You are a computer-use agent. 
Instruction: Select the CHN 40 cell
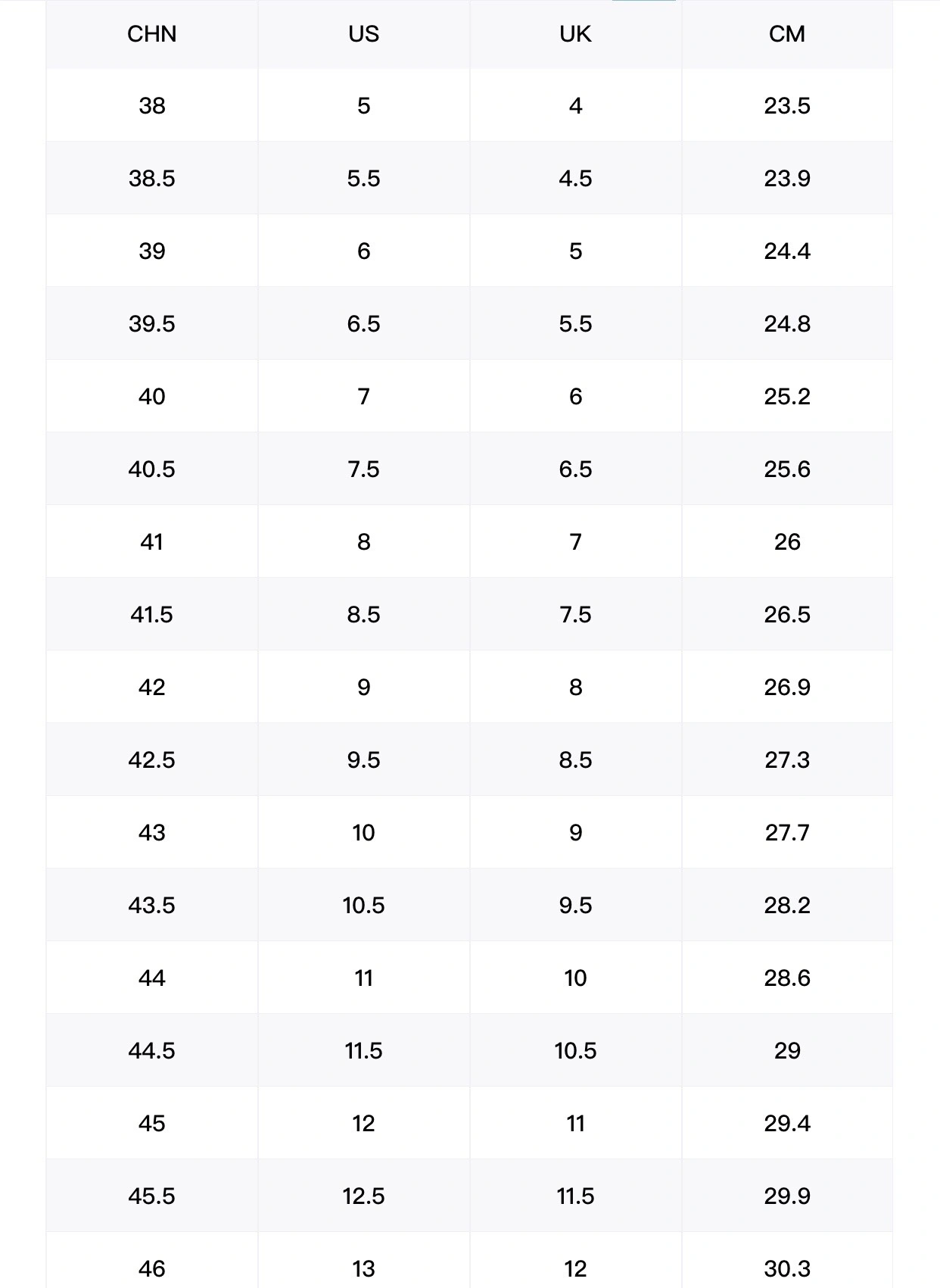(151, 396)
